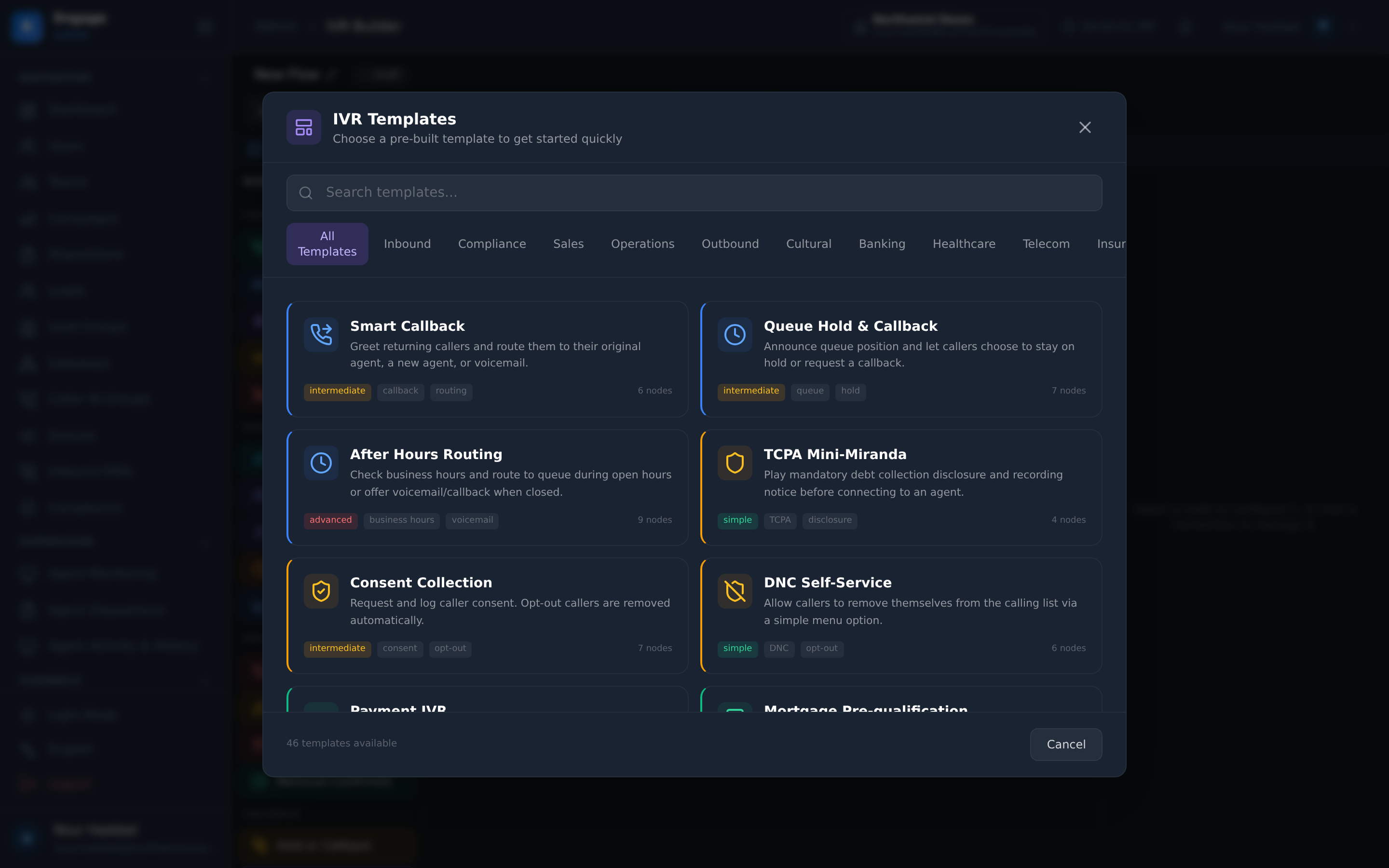
Task: Click the advanced tag on After Hours Routing
Action: point(330,520)
